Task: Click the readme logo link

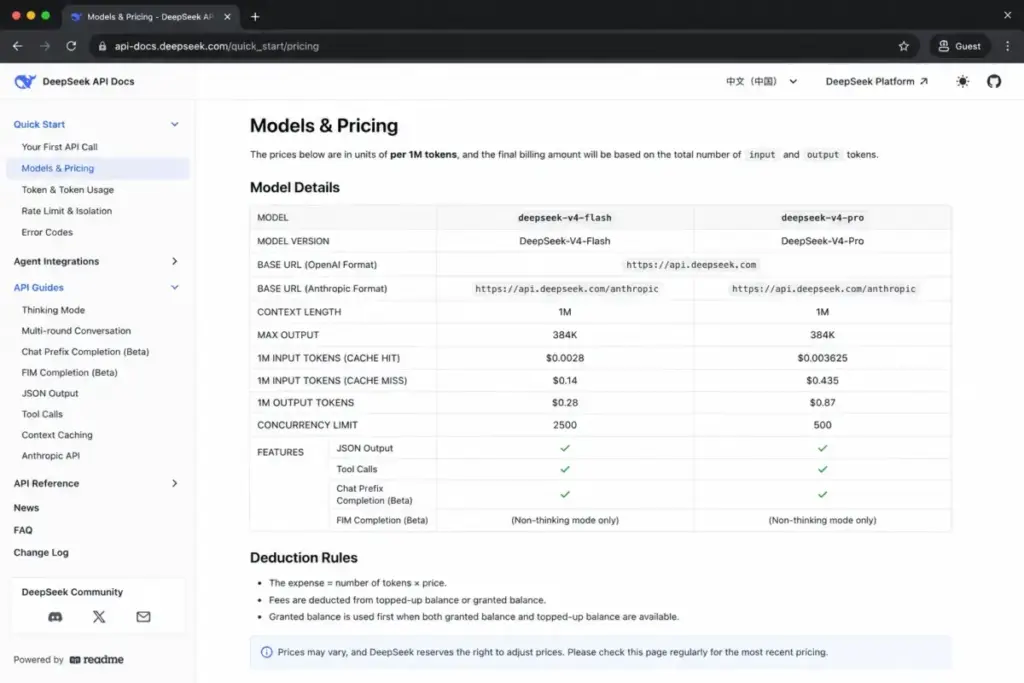Action: 97,659
